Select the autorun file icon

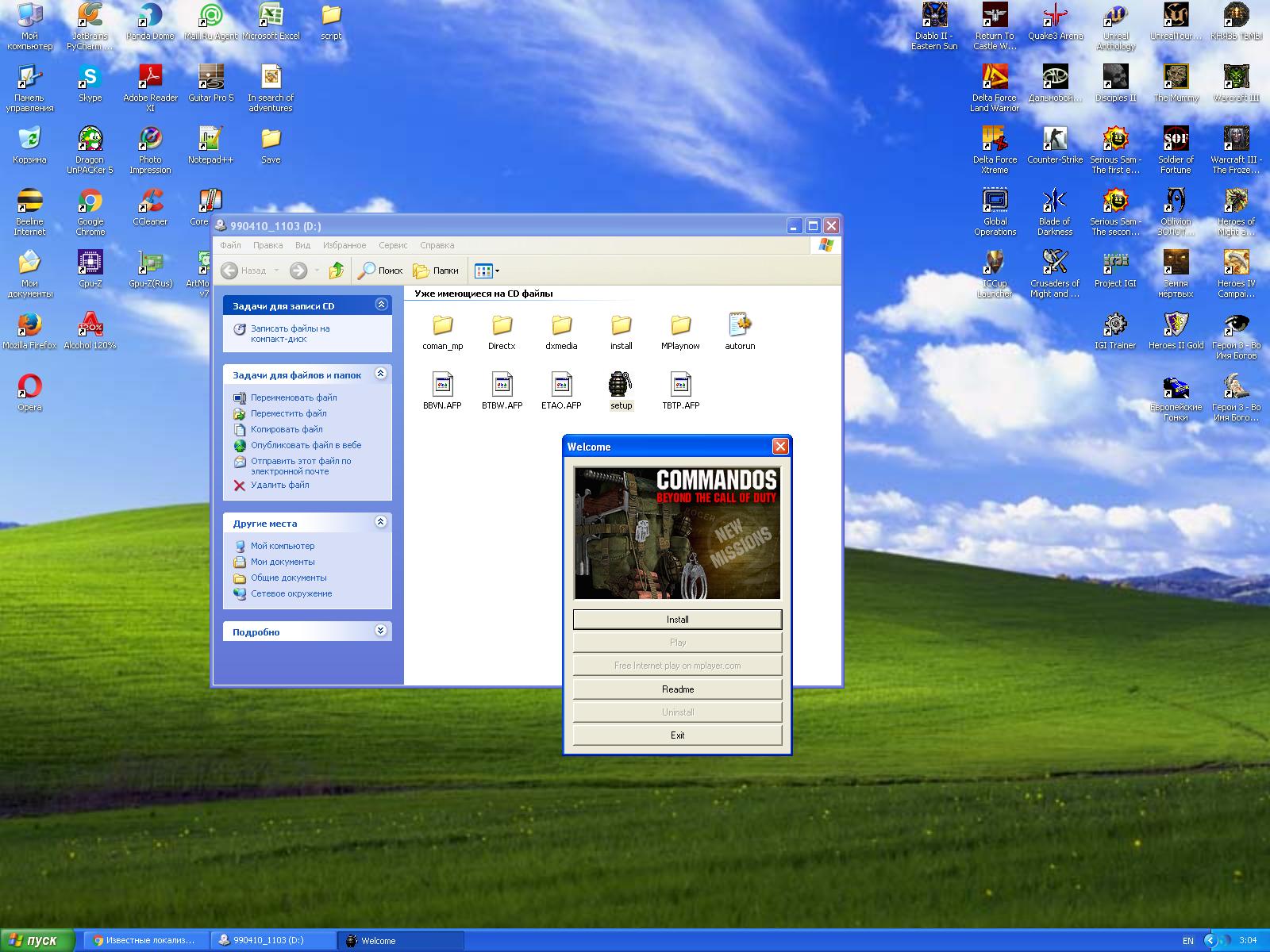point(739,325)
